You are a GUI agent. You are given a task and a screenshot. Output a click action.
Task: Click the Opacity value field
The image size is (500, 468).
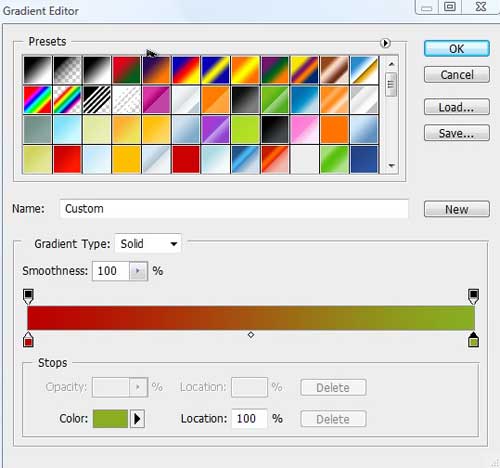pos(111,387)
